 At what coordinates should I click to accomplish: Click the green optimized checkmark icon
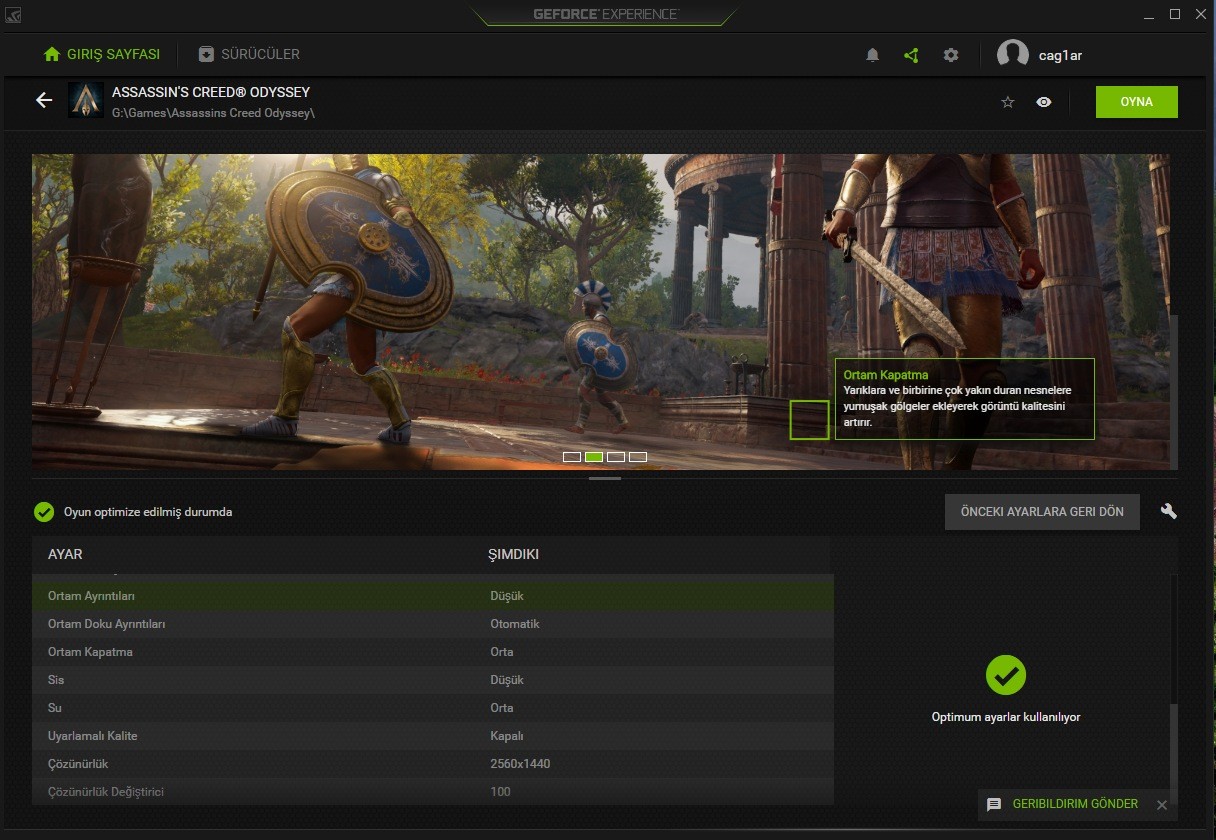coord(44,512)
